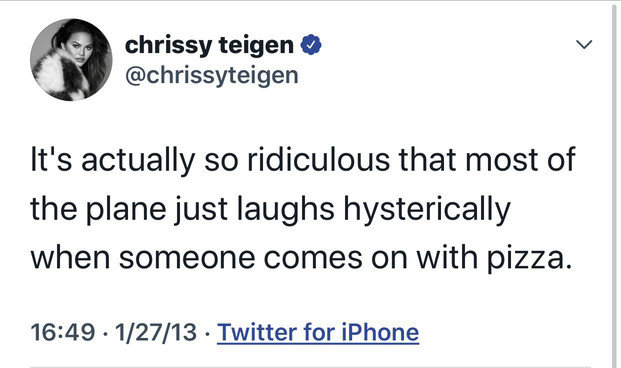This screenshot has height=368, width=621.
Task: Click the word "when" starting the last line
Action: [x=70, y=258]
